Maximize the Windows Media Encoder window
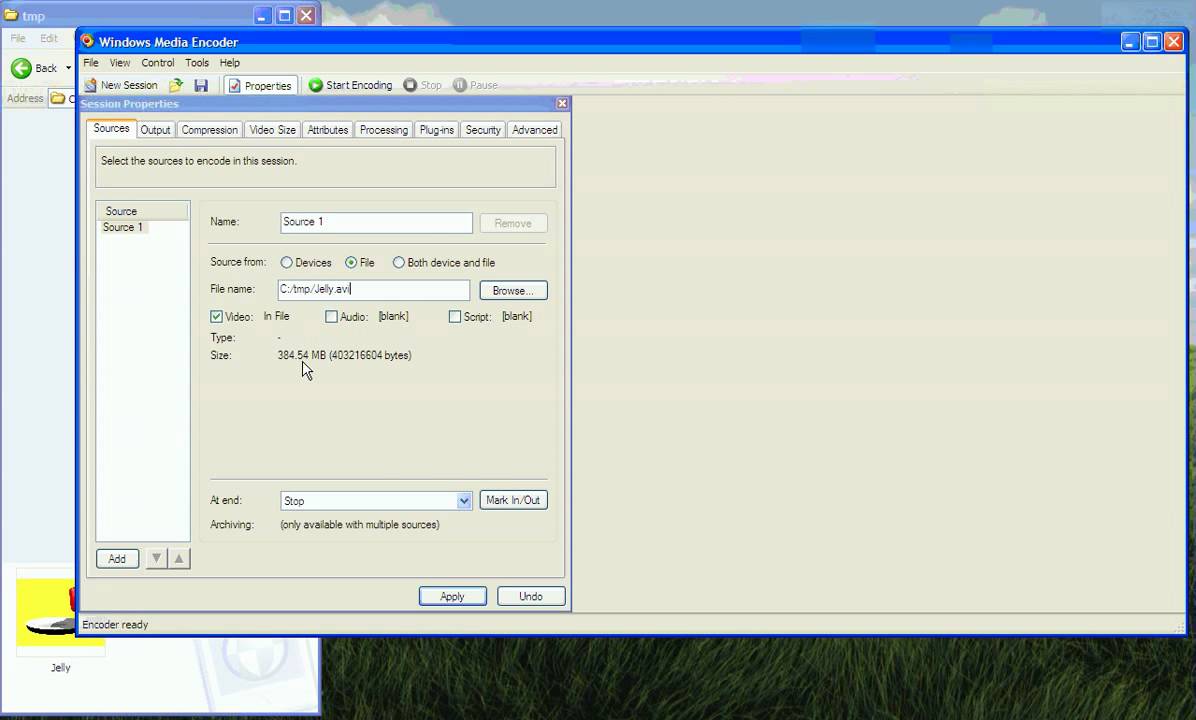1196x720 pixels. point(1152,41)
